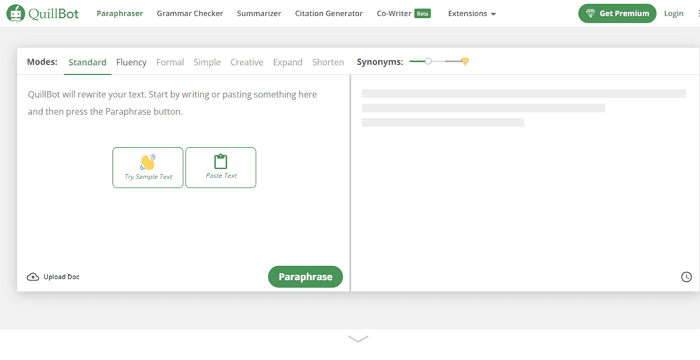Click the Paraphrase button
The image size is (700, 360).
coord(305,277)
